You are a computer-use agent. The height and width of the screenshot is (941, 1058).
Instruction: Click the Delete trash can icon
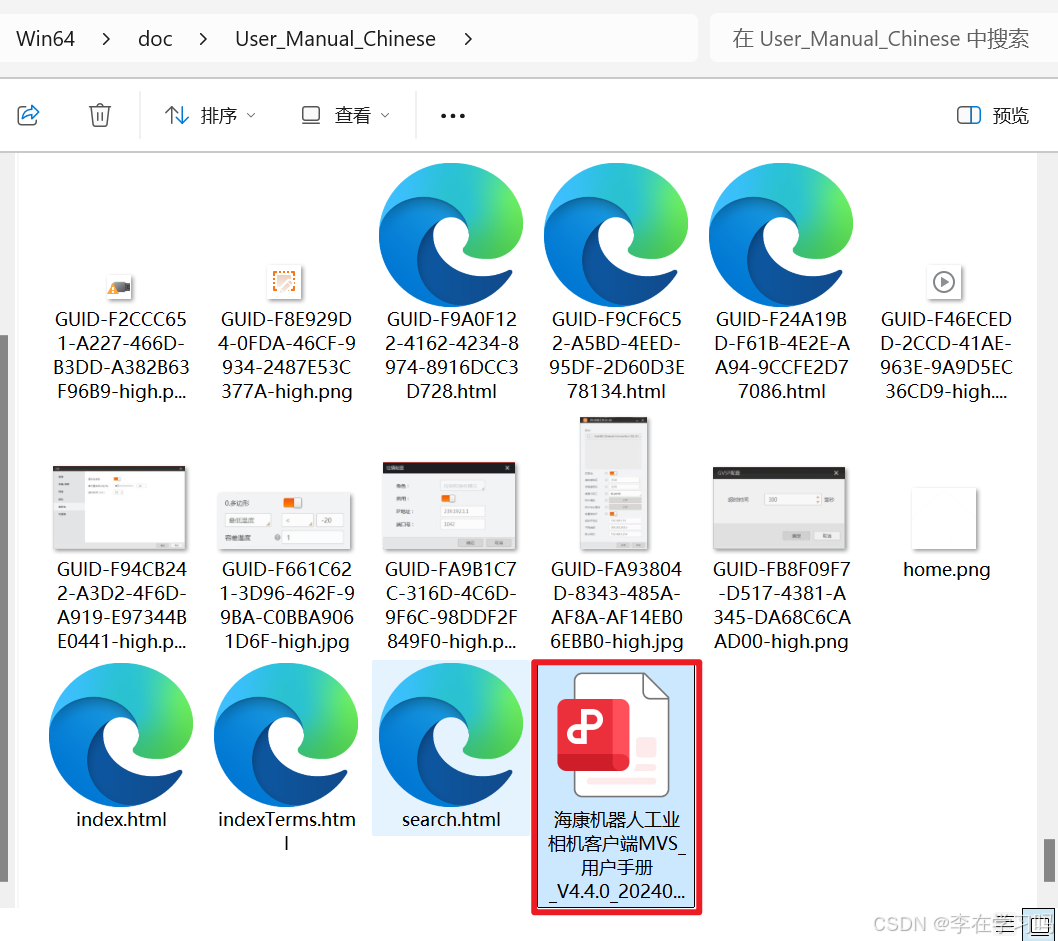click(x=100, y=115)
